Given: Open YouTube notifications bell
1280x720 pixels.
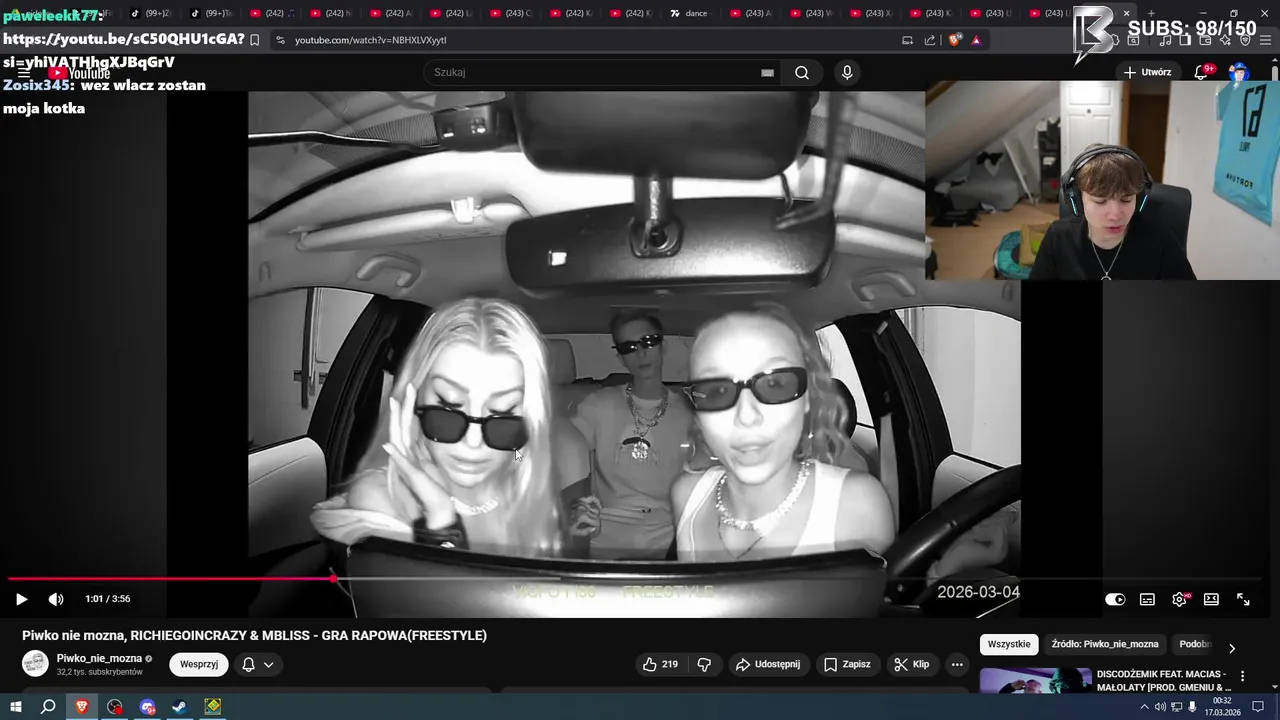Looking at the screenshot, I should (1202, 72).
